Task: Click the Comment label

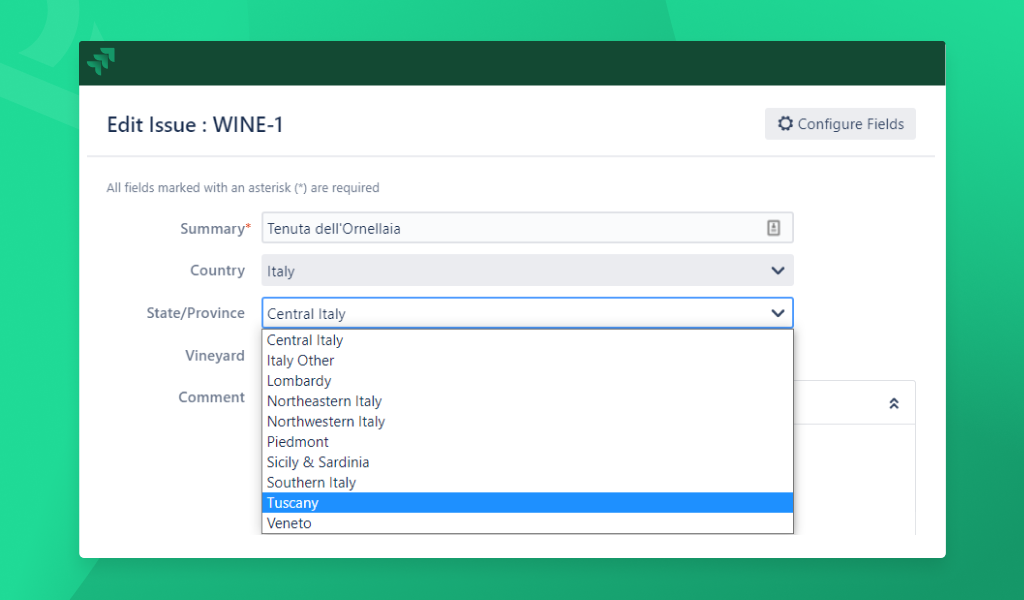Action: 212,398
